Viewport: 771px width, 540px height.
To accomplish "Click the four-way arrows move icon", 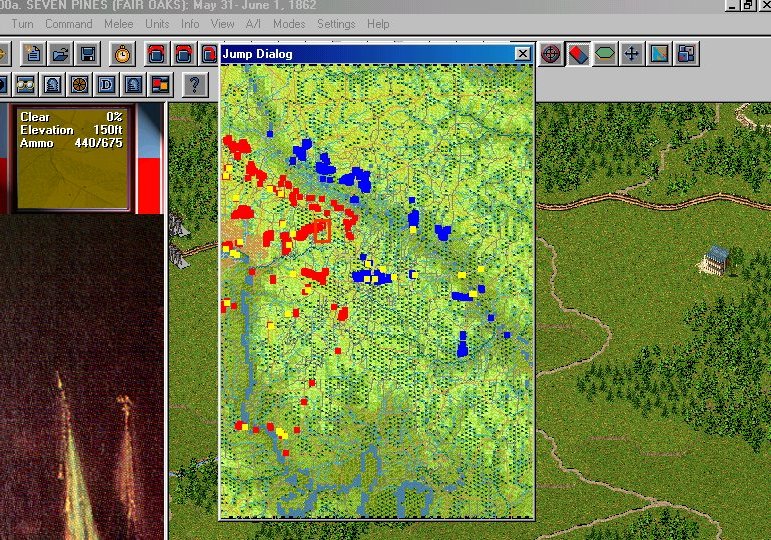I will click(x=632, y=54).
